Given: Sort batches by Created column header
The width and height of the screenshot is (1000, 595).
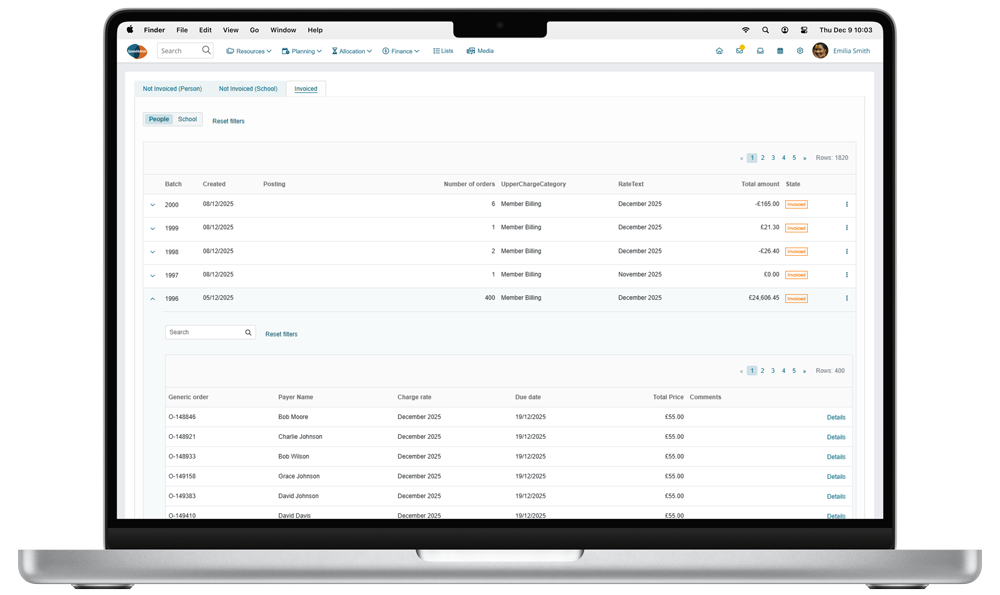Looking at the screenshot, I should pyautogui.click(x=214, y=184).
